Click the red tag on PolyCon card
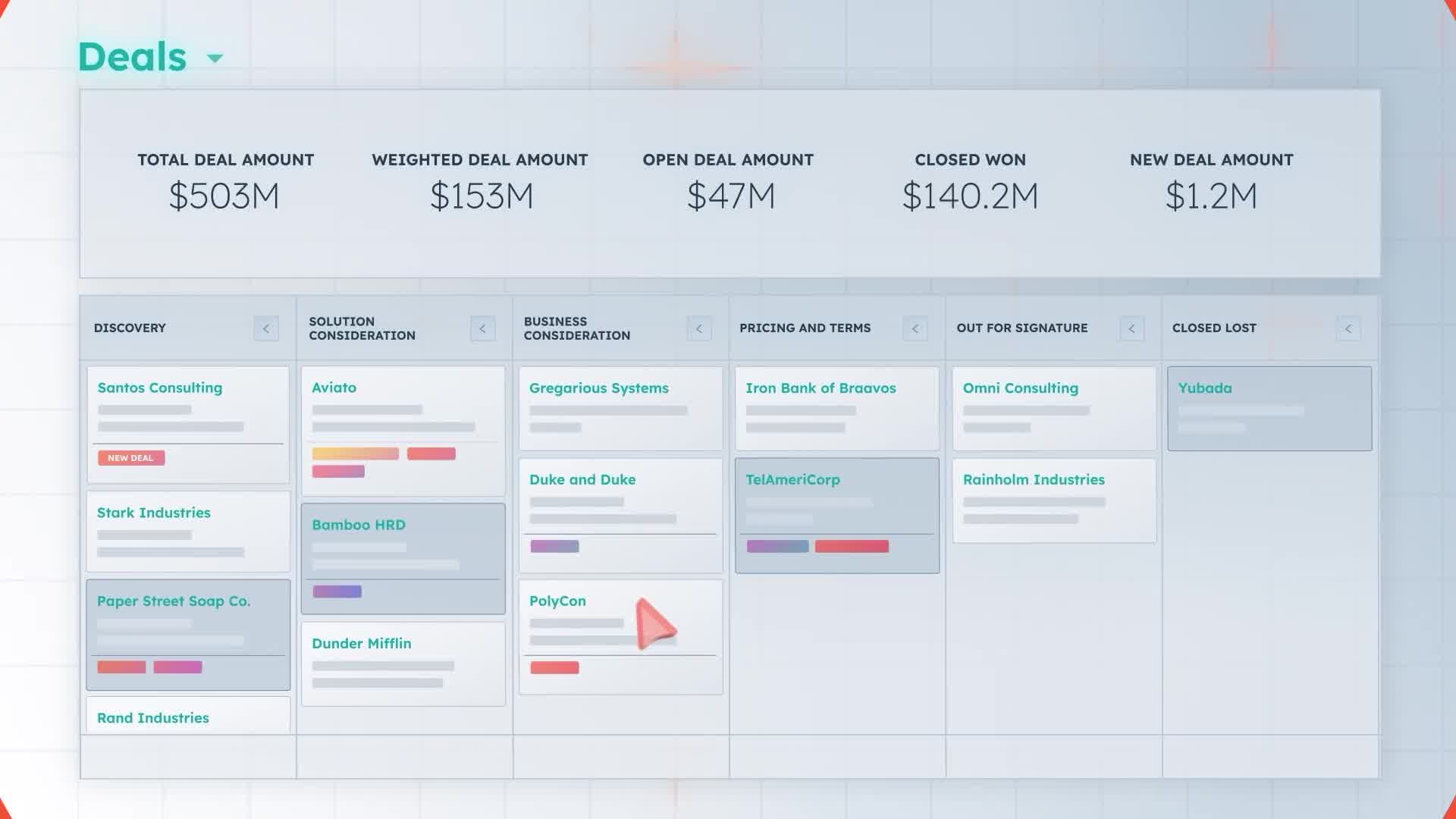Screen dimensions: 1456x819 (554, 668)
